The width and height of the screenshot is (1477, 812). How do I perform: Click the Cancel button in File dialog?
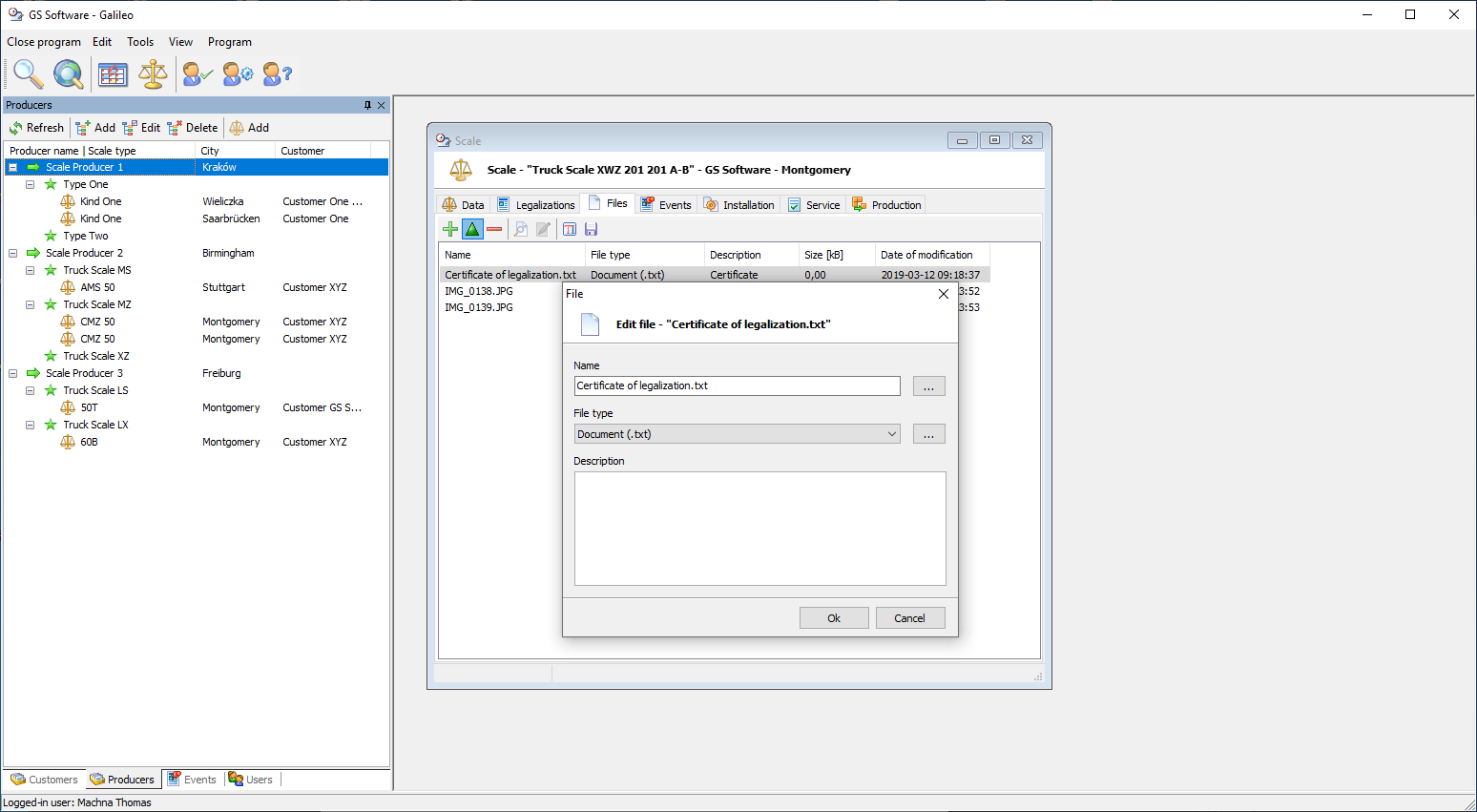[x=909, y=618]
